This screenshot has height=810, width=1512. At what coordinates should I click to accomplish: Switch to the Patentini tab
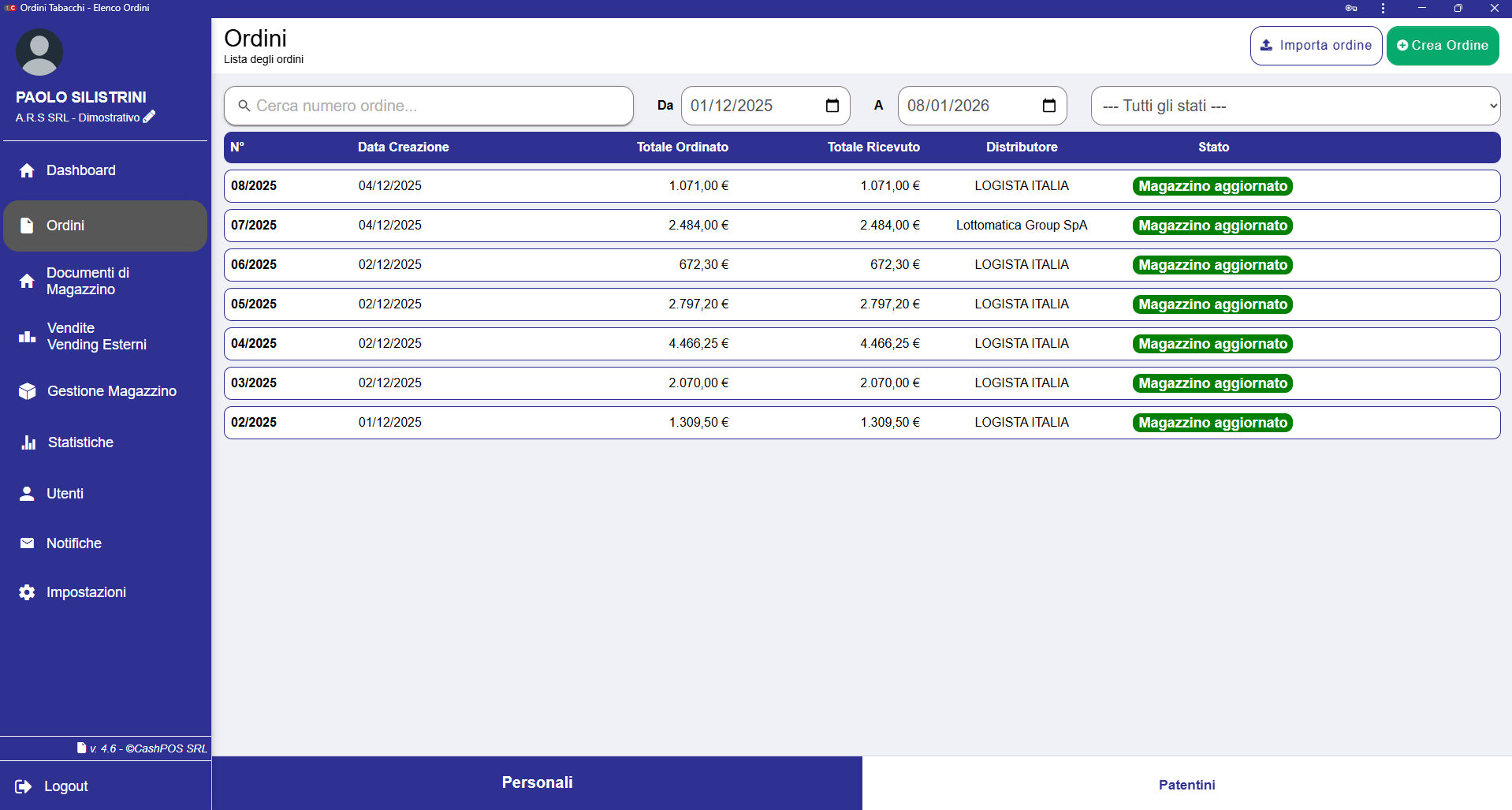[1186, 785]
